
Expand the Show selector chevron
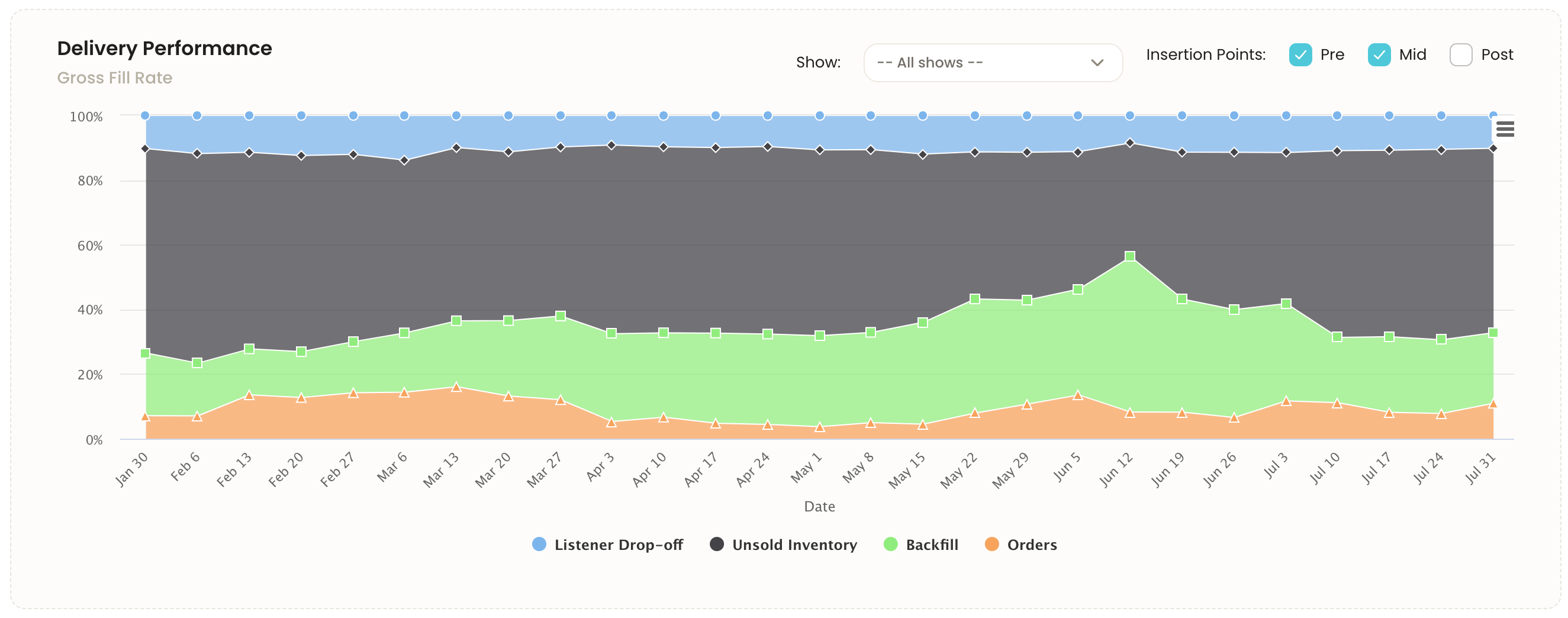1097,62
